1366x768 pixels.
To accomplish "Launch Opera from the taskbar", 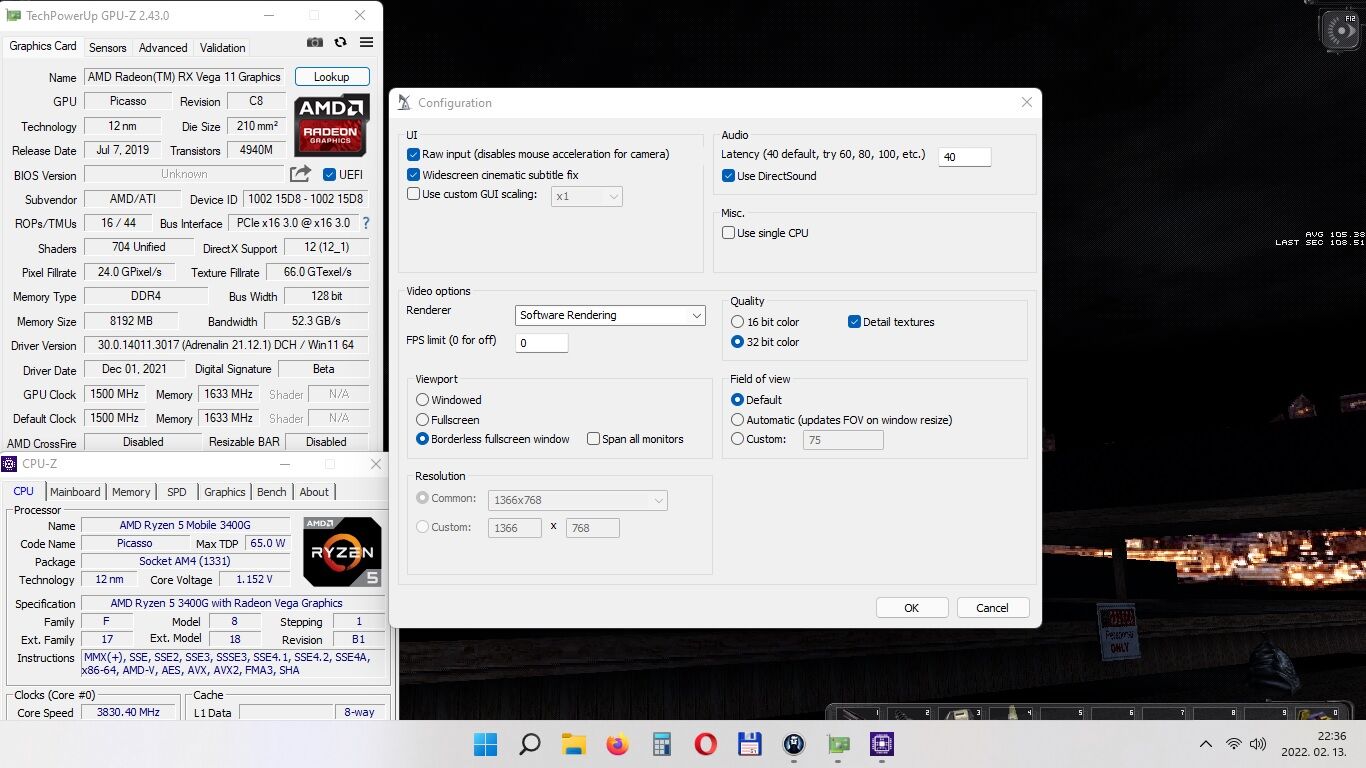I will tap(706, 744).
